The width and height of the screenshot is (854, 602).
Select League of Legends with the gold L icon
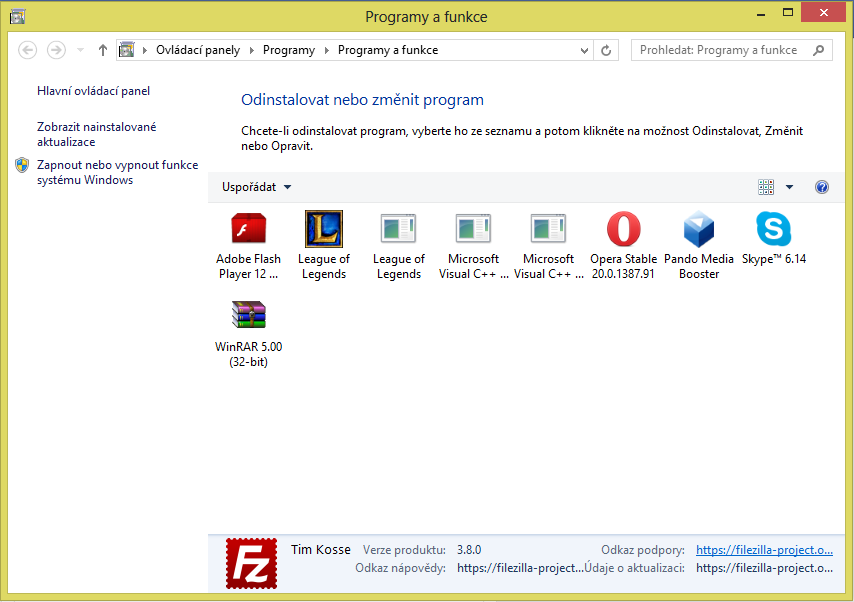pos(324,229)
